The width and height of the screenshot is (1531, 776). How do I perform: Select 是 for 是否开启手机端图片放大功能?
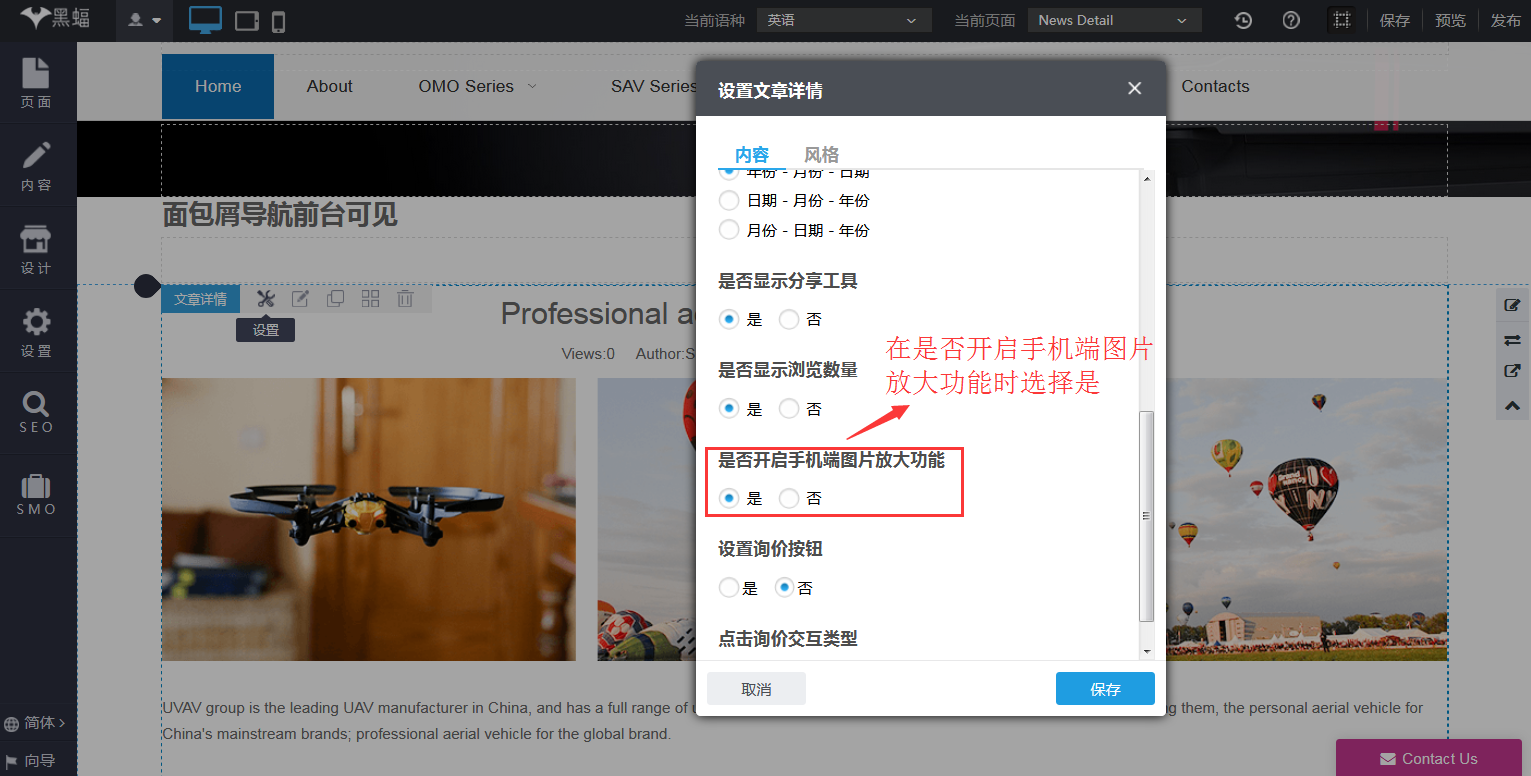tap(729, 497)
